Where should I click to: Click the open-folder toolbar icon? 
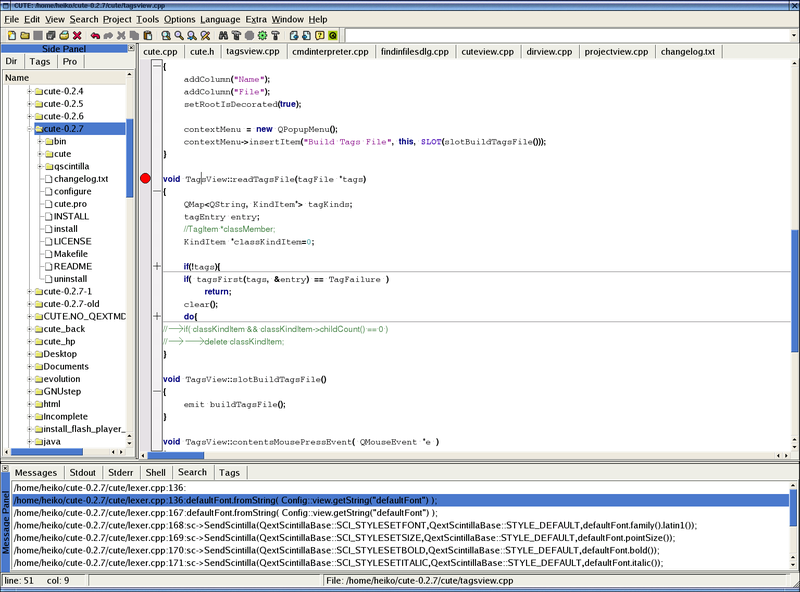point(24,36)
